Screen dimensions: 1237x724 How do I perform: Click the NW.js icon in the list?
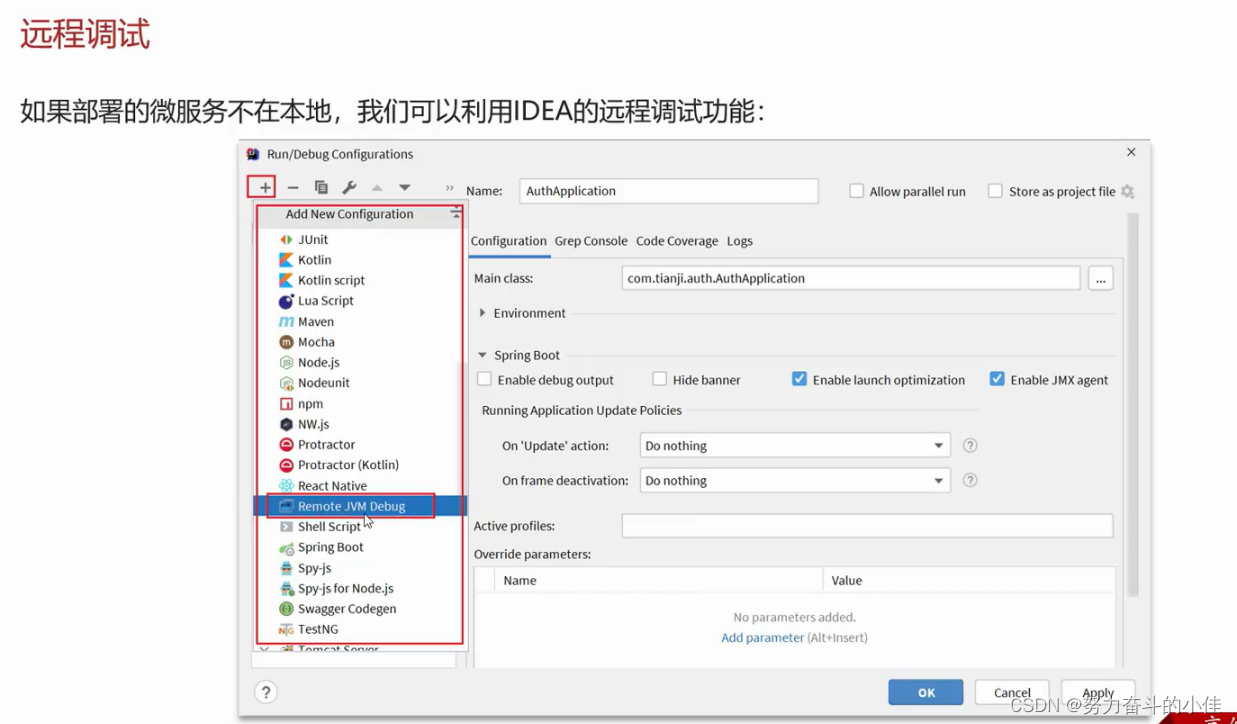[286, 424]
